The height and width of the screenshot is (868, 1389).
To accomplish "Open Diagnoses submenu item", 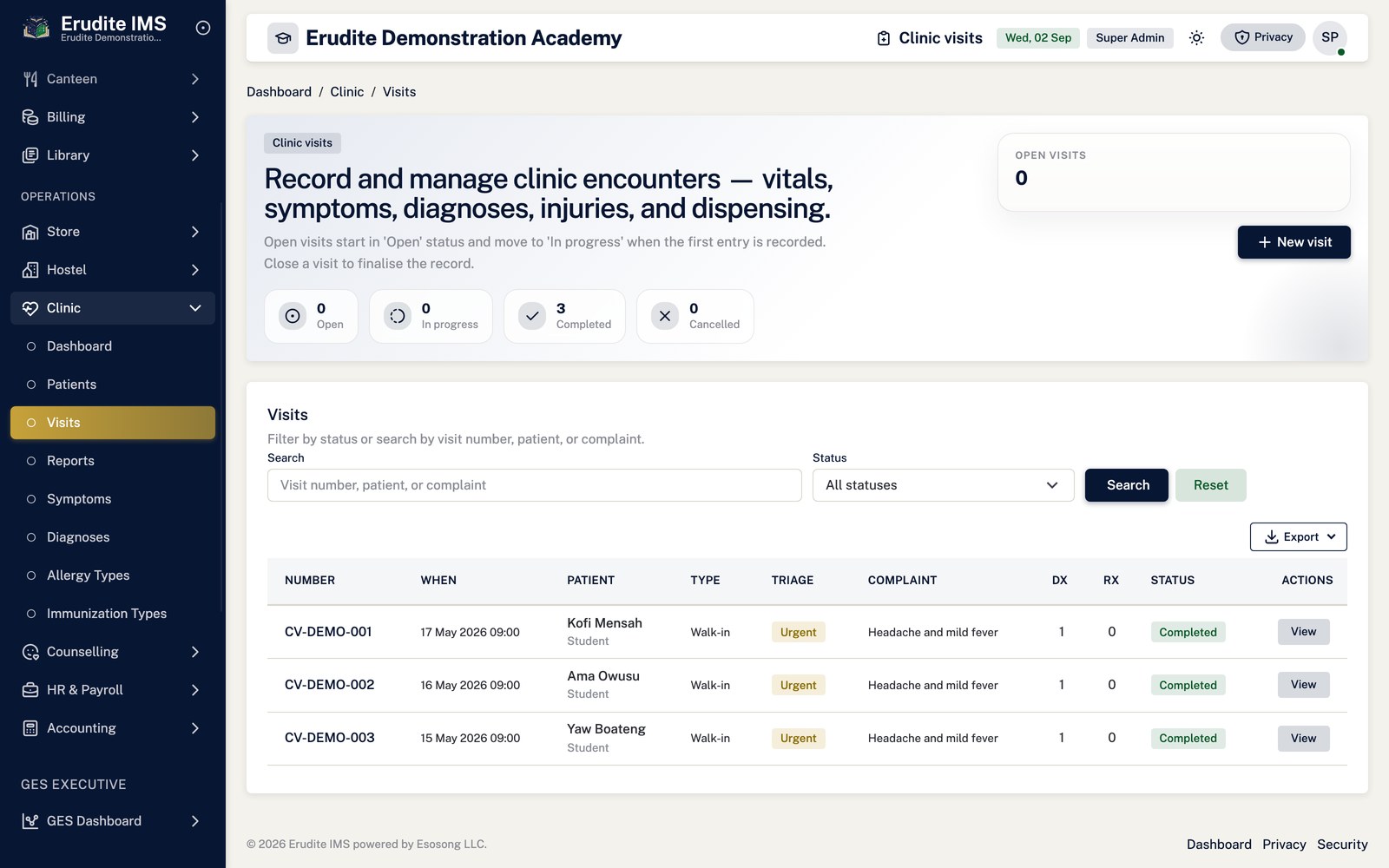I will coord(113,537).
